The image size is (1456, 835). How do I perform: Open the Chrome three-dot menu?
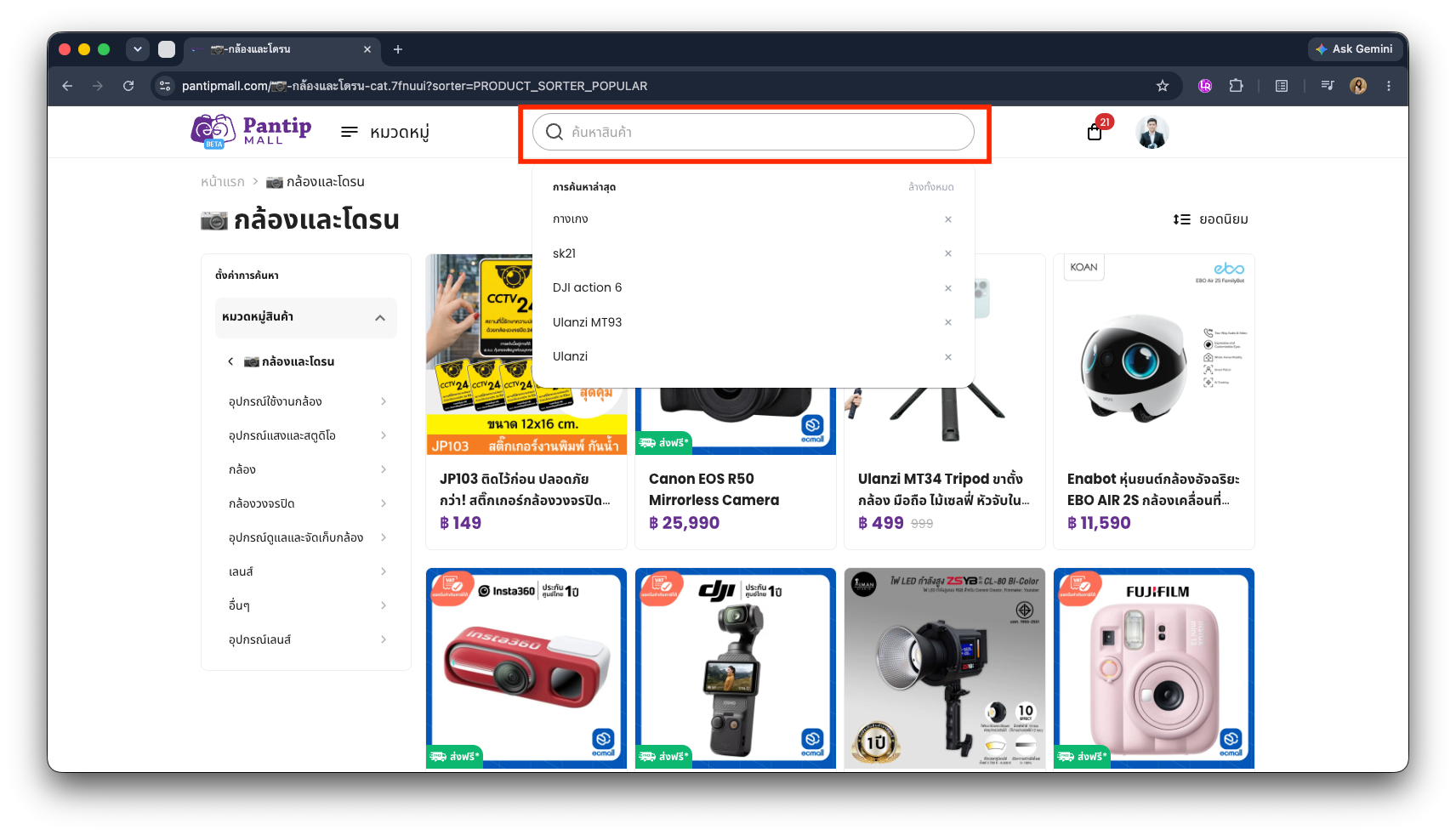coord(1389,86)
